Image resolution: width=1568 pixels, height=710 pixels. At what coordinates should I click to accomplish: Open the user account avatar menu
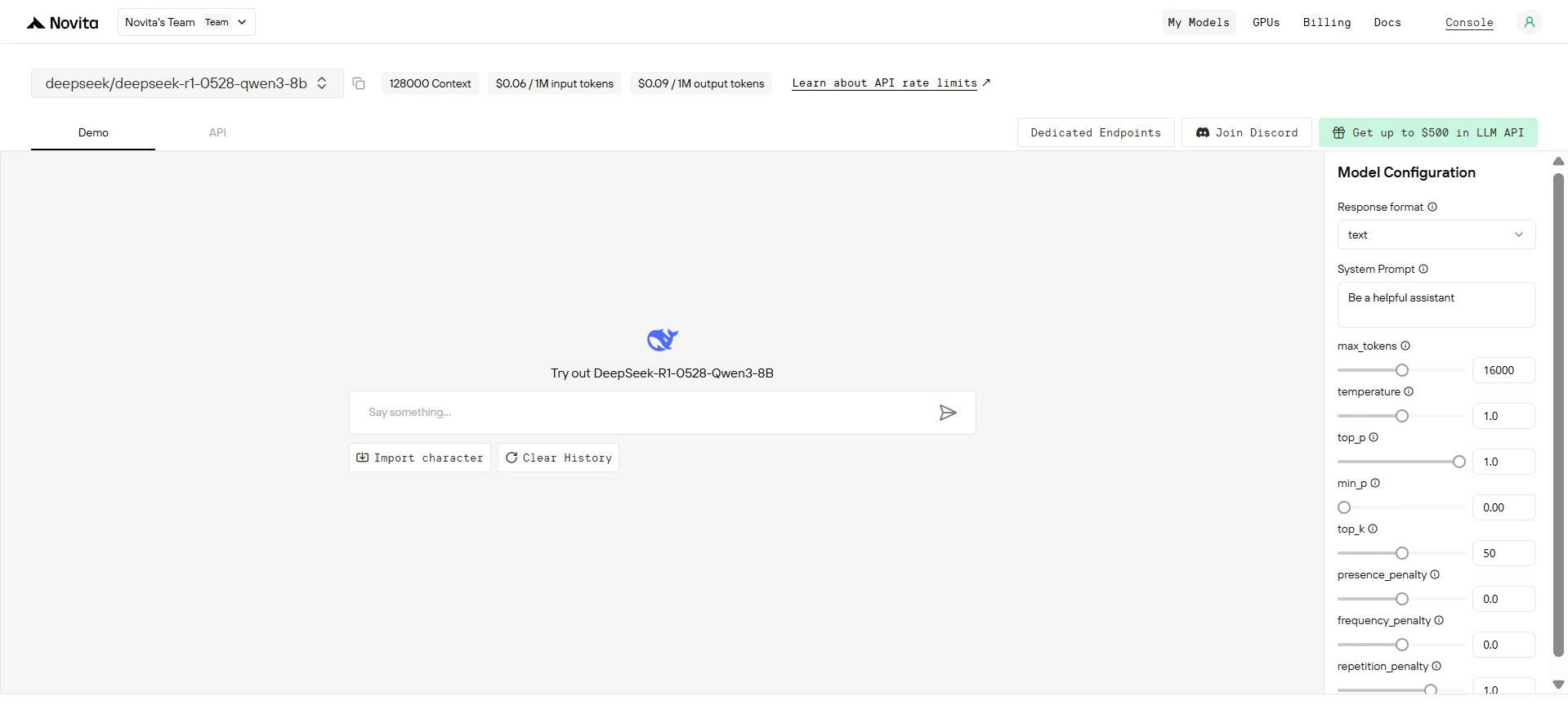point(1529,22)
